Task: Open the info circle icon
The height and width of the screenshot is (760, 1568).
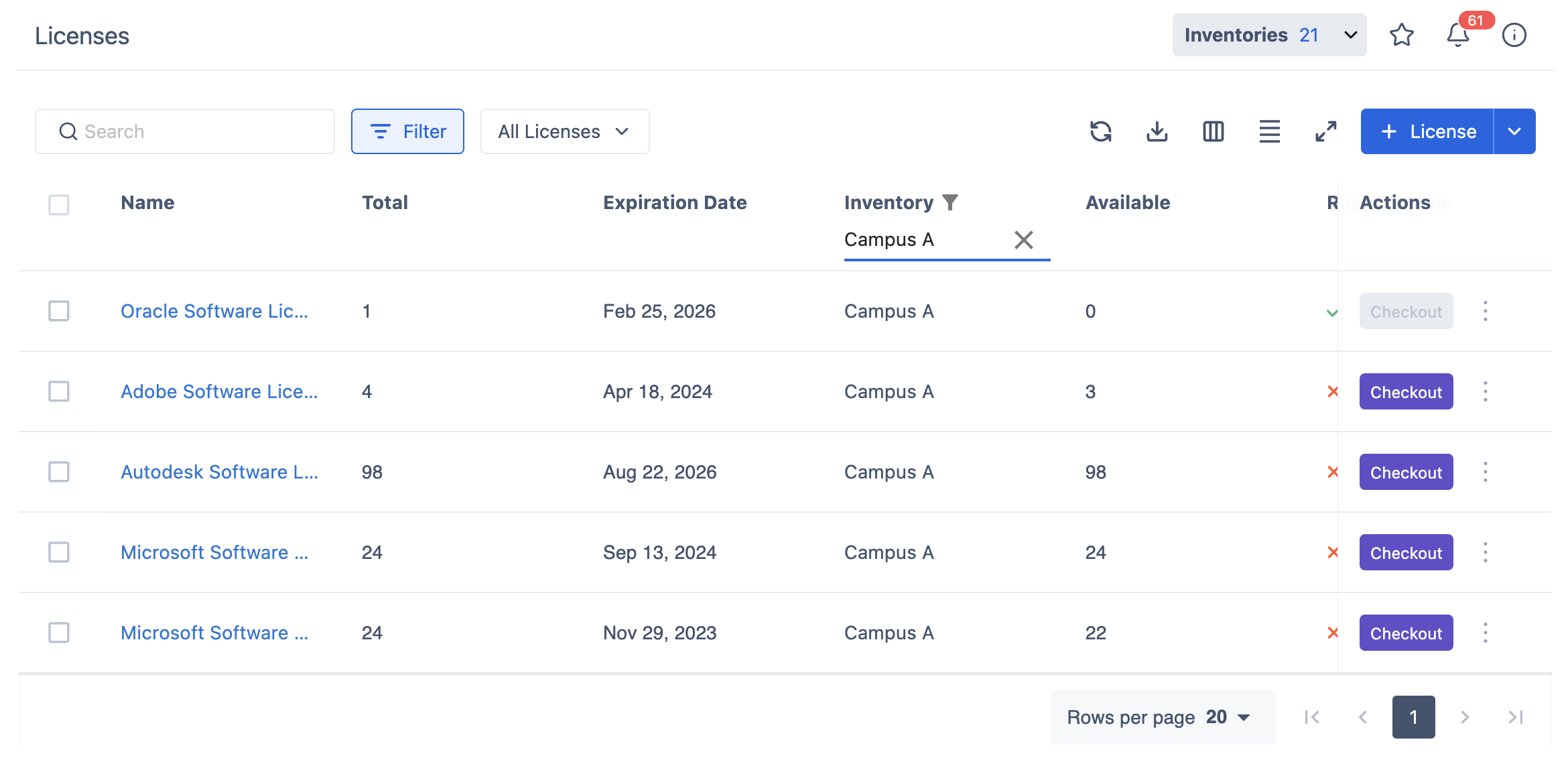Action: pos(1514,35)
